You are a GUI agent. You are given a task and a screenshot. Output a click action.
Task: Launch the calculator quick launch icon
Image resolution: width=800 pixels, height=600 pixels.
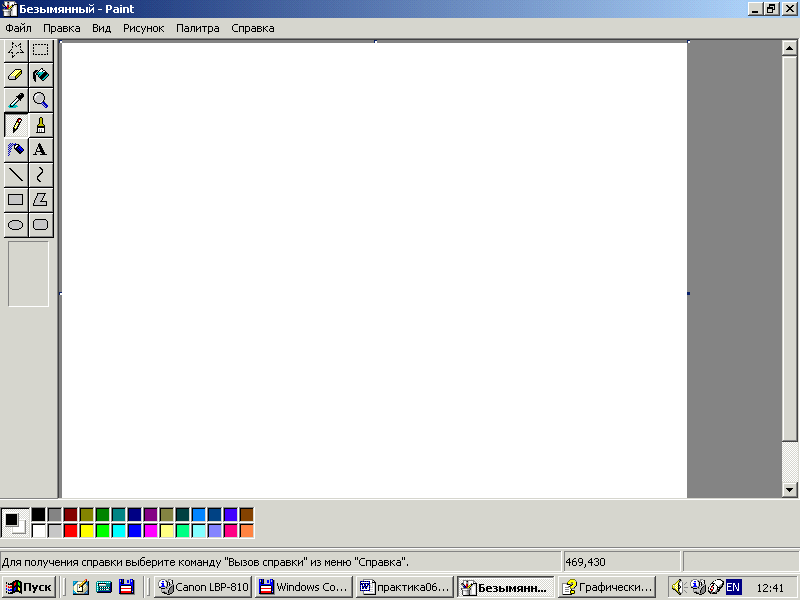point(104,587)
